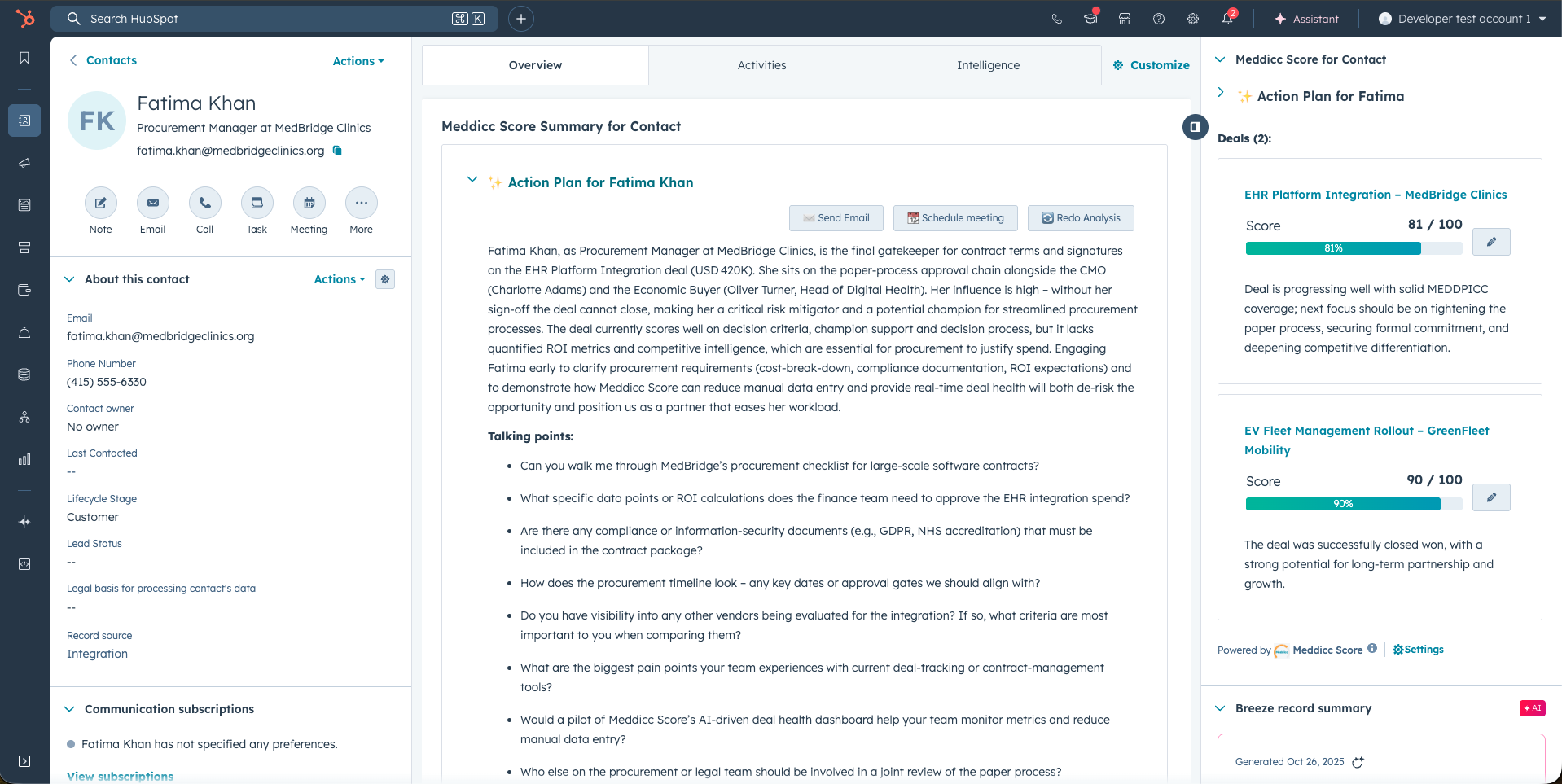Image resolution: width=1562 pixels, height=784 pixels.
Task: Toggle the right sidebar collapse button
Action: point(1195,127)
